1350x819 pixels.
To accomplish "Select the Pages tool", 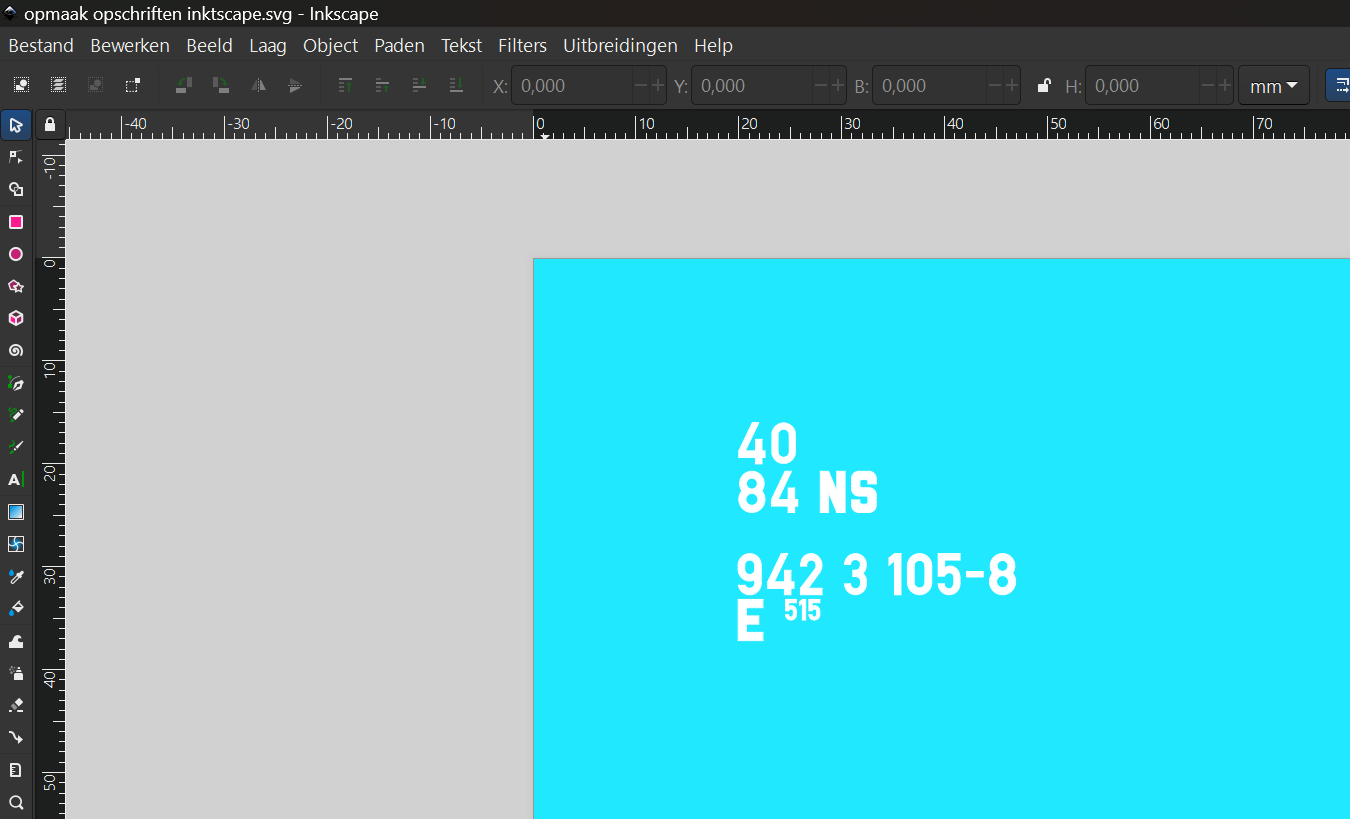I will tap(16, 770).
